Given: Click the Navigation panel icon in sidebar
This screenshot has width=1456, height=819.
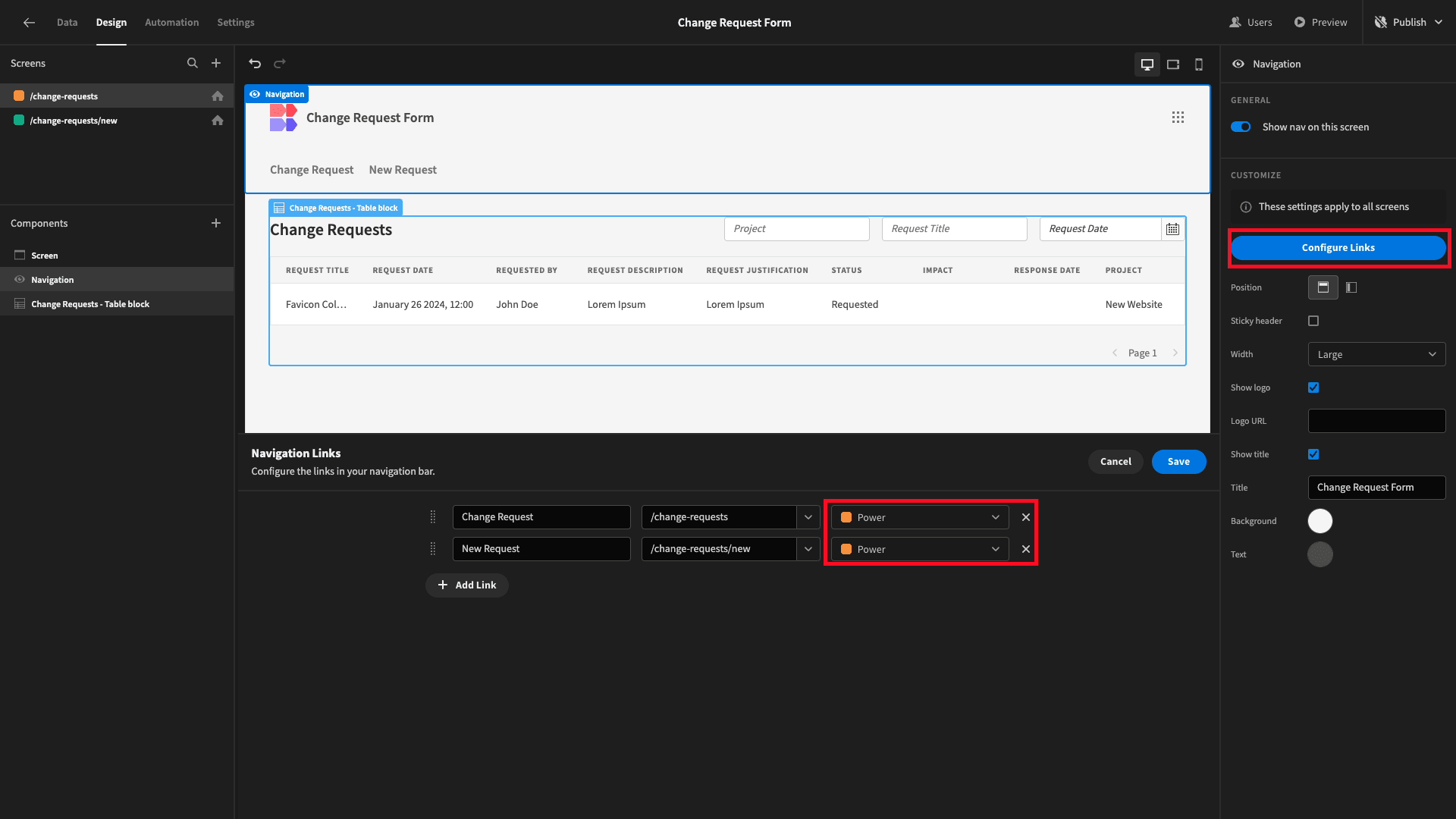Looking at the screenshot, I should [x=19, y=279].
